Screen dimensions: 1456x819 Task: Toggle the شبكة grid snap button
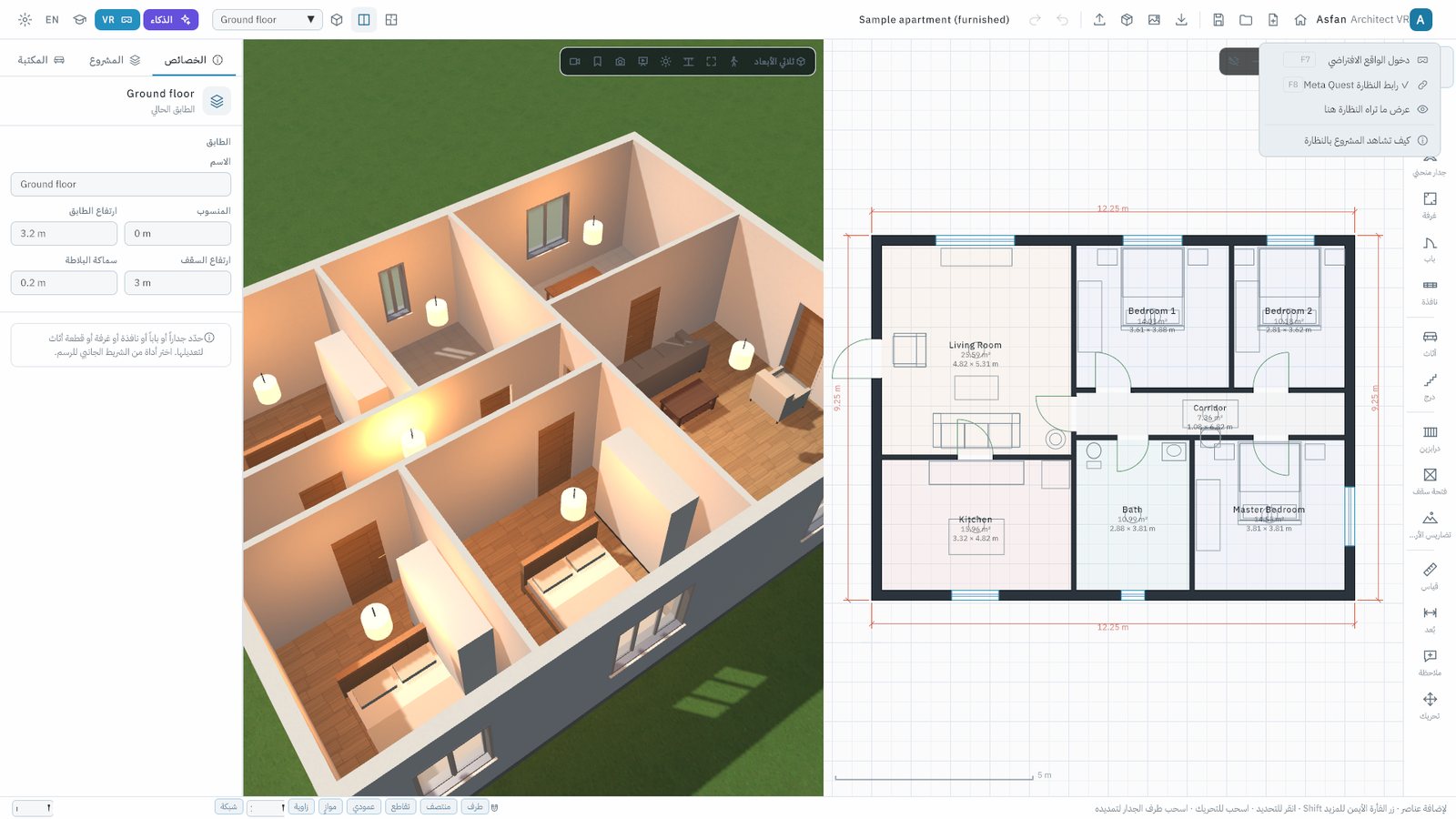[x=228, y=806]
